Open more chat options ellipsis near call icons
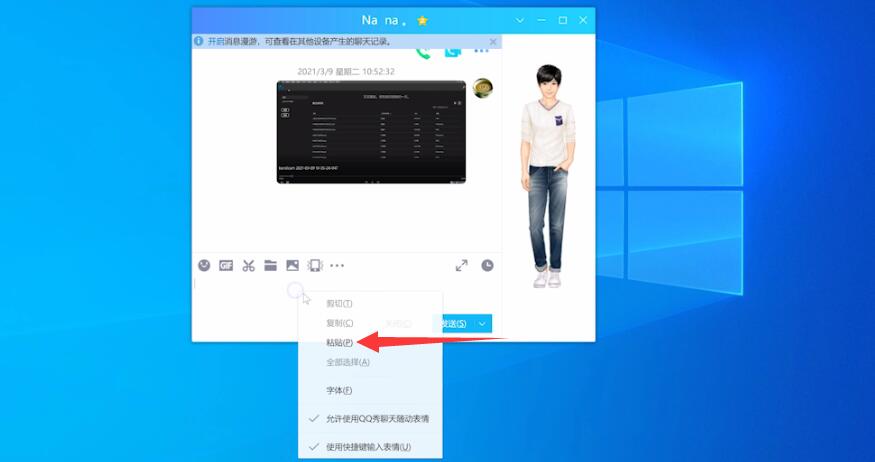The height and width of the screenshot is (462, 875). [x=481, y=52]
